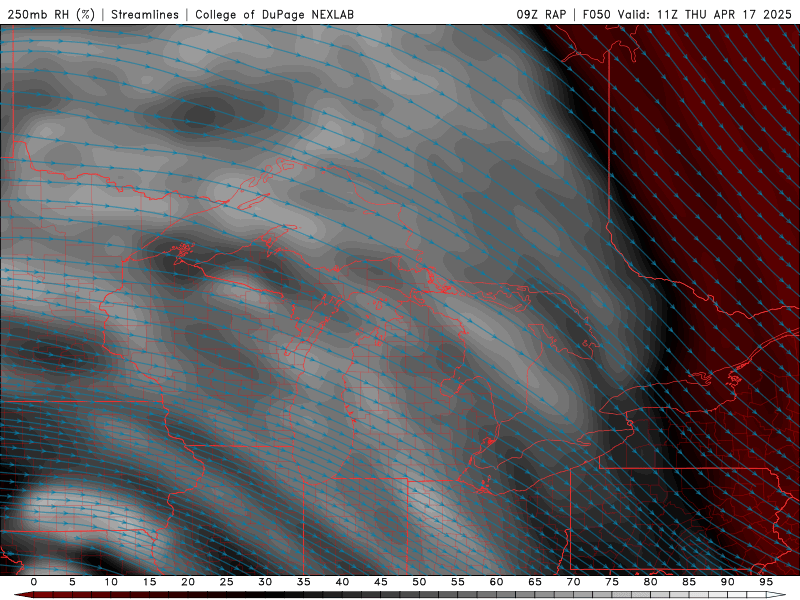Click the "75" colorbar number

[x=612, y=582]
